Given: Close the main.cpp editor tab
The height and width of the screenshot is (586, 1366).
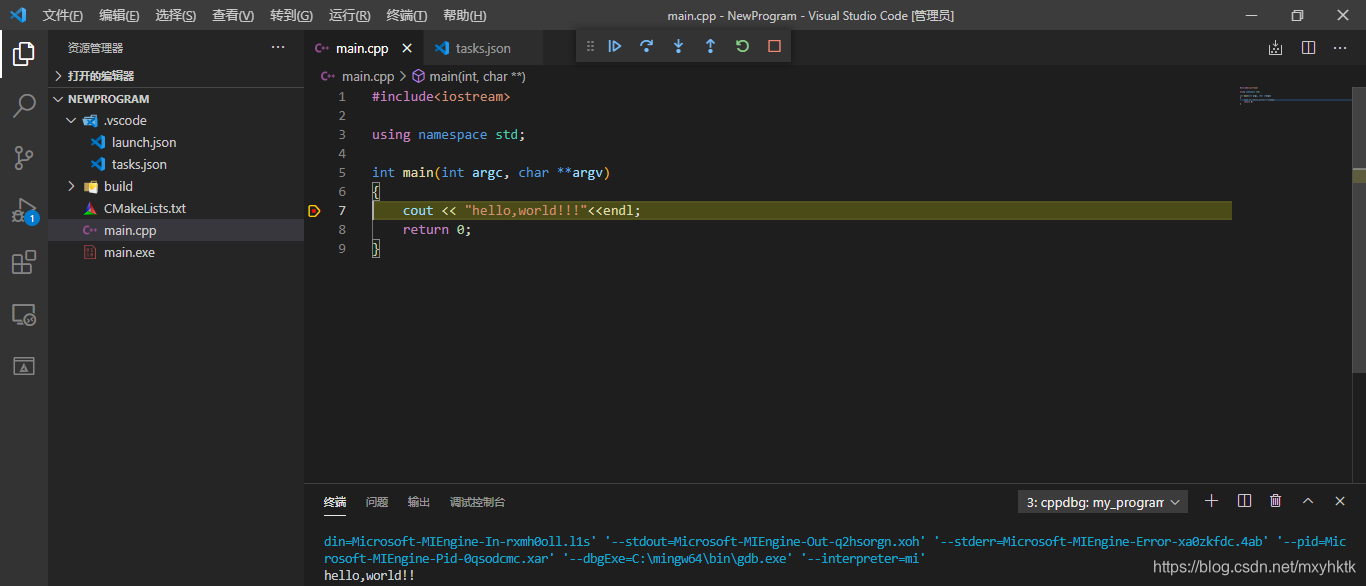Looking at the screenshot, I should pyautogui.click(x=407, y=48).
